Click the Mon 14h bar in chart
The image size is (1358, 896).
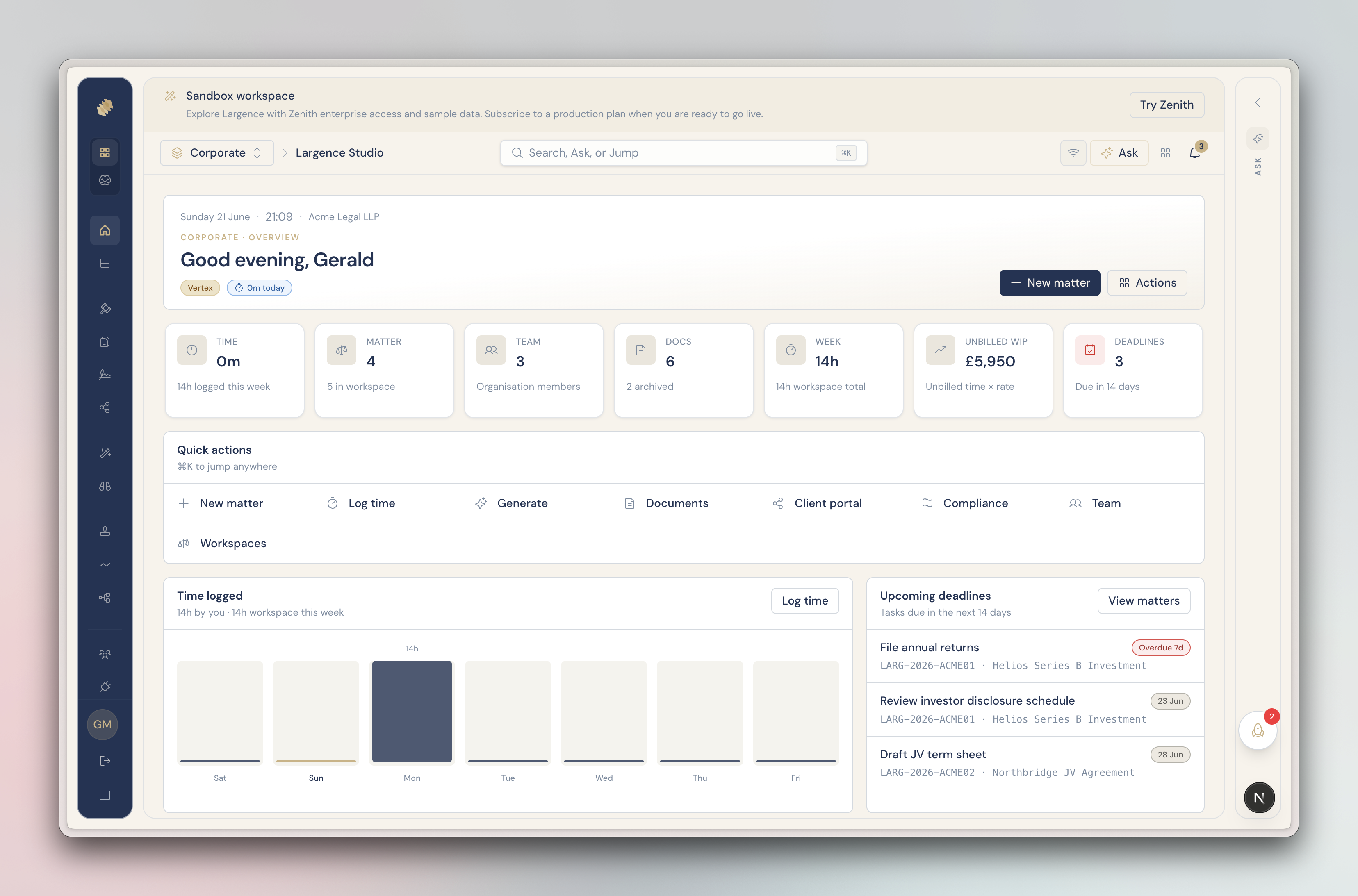coord(412,712)
